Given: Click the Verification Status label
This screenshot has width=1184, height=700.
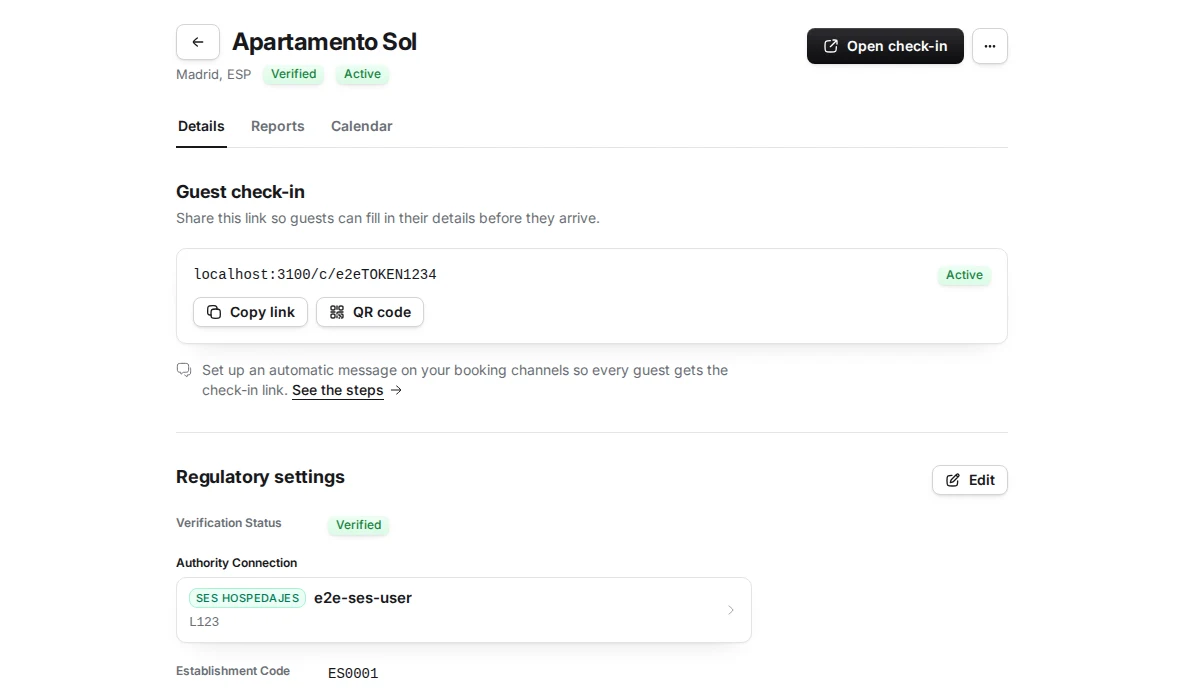Looking at the screenshot, I should 229,523.
